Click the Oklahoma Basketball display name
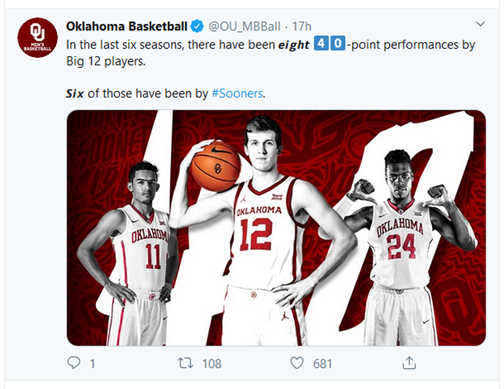The height and width of the screenshot is (389, 504). tap(126, 26)
